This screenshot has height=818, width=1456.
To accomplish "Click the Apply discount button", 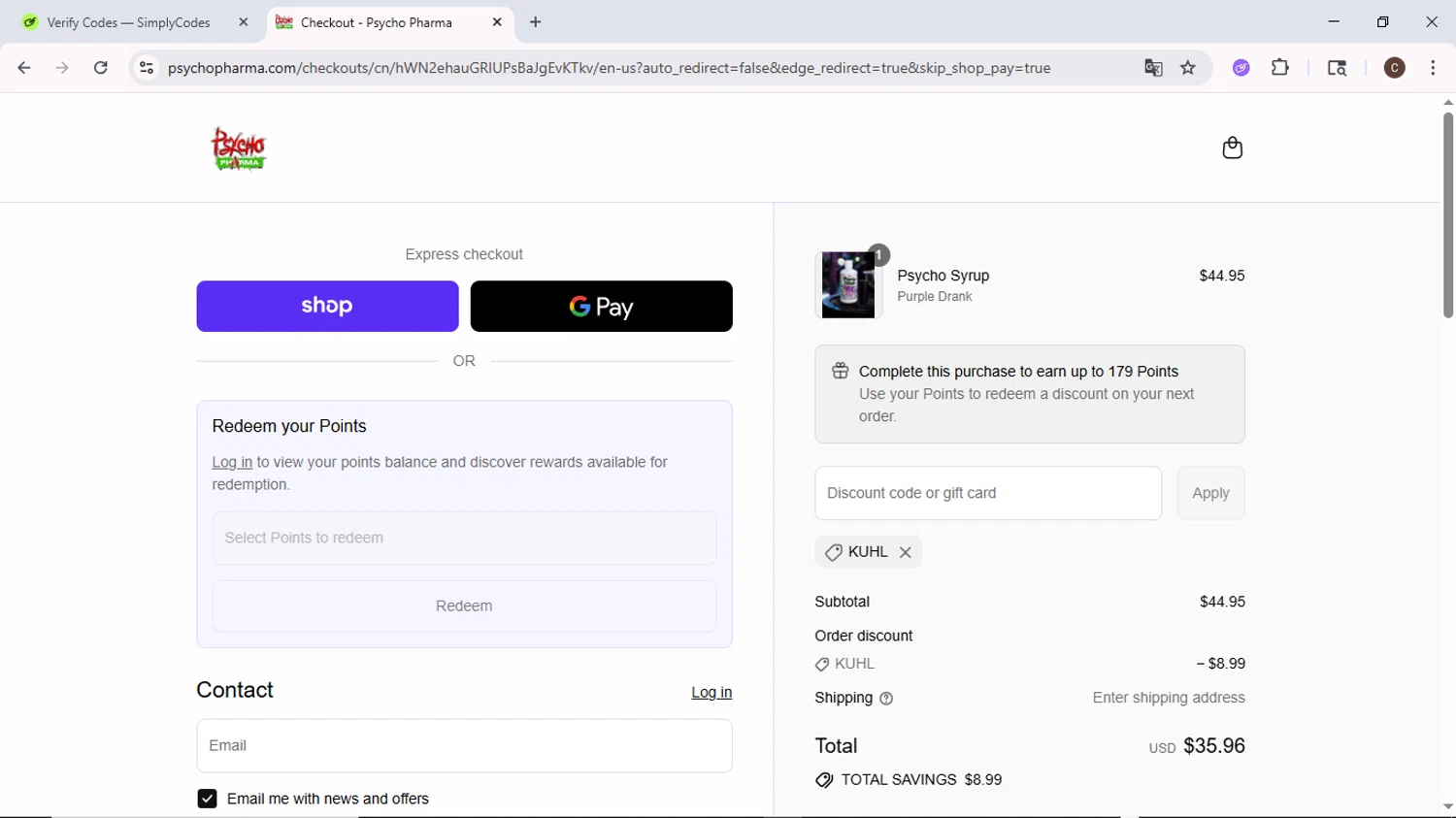I will coord(1210,493).
